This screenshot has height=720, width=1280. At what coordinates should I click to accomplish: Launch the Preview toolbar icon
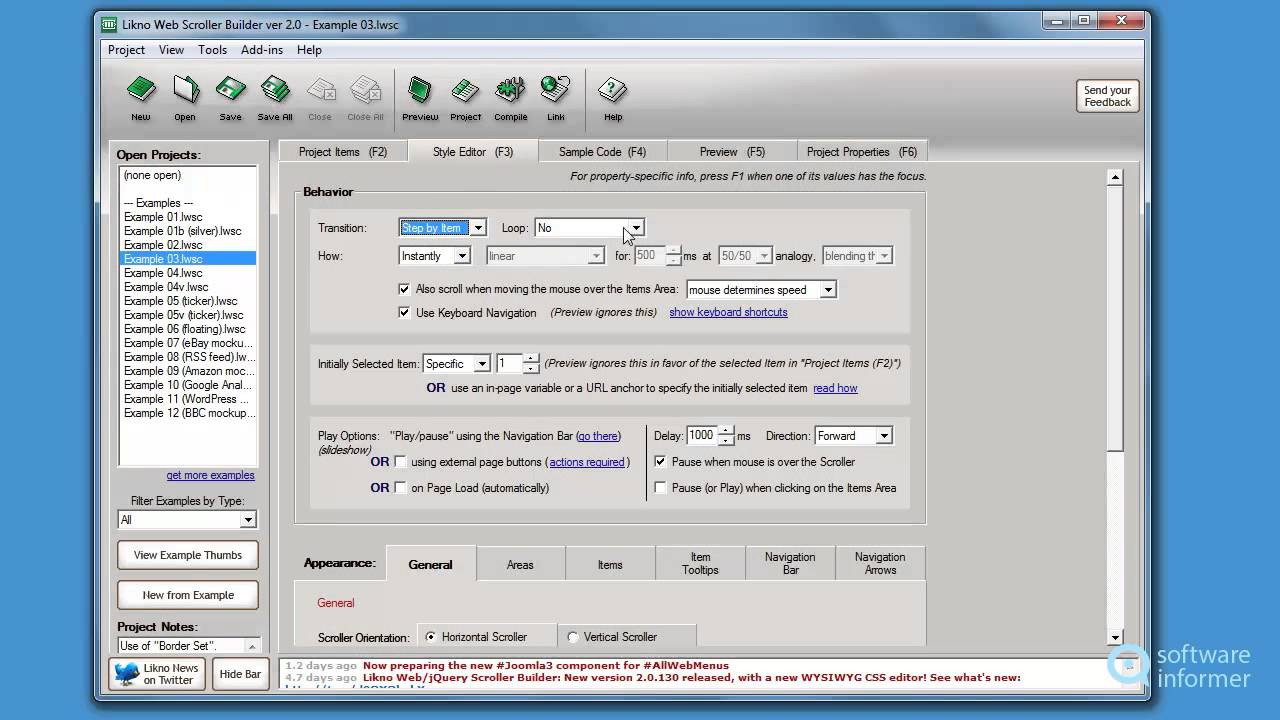(420, 98)
